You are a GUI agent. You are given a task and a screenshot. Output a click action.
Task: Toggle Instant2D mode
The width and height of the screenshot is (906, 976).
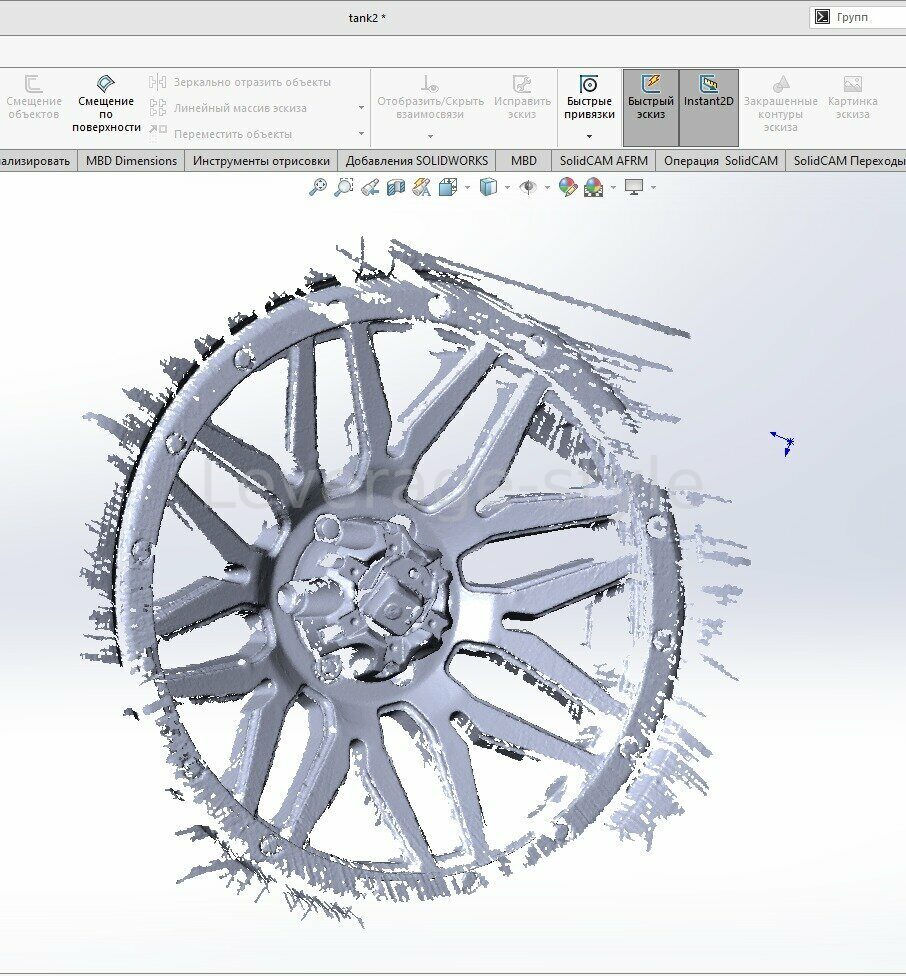708,107
